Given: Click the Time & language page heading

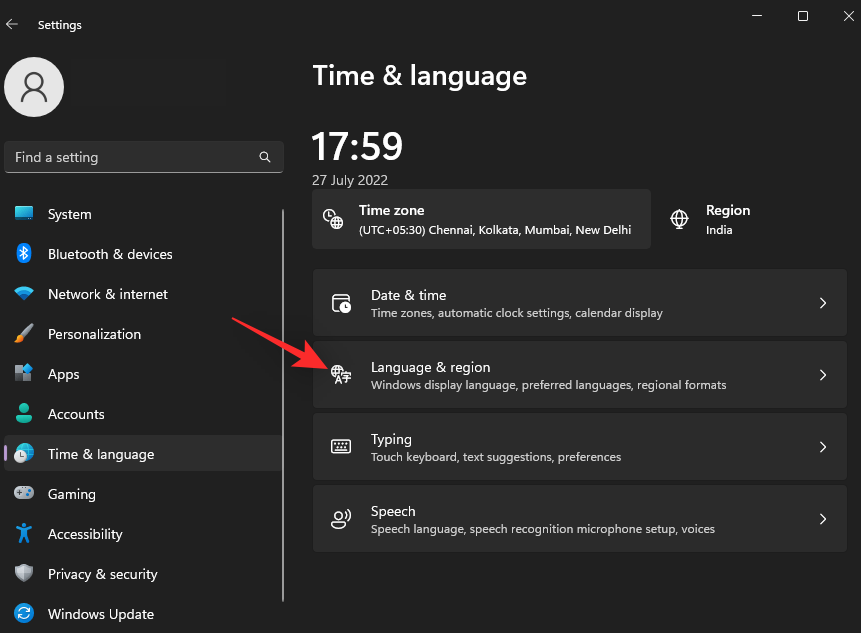Looking at the screenshot, I should coord(420,76).
